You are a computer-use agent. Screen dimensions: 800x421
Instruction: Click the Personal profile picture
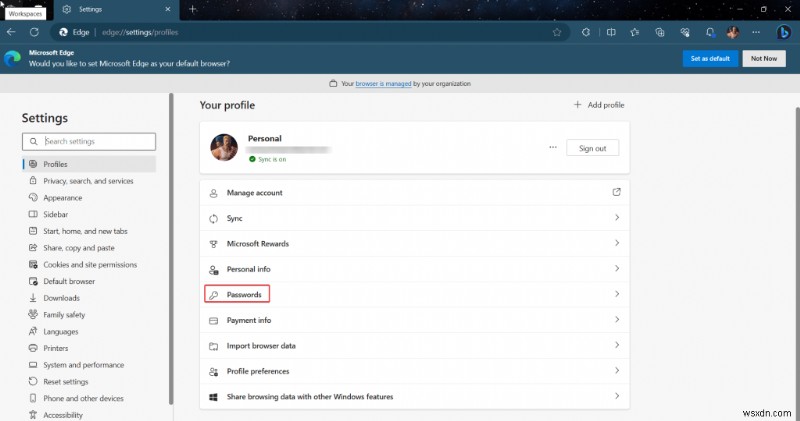click(x=224, y=147)
